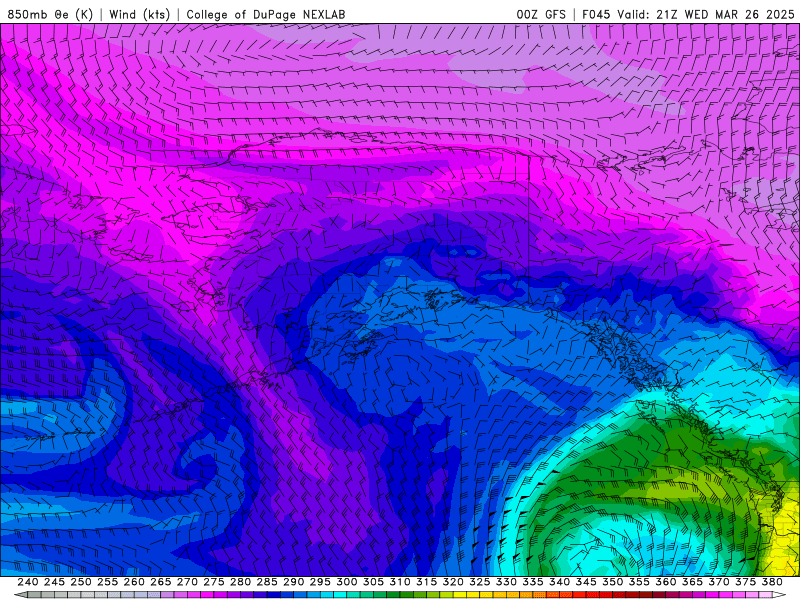
Task: Click the 315 colorbar label
Action: (427, 582)
